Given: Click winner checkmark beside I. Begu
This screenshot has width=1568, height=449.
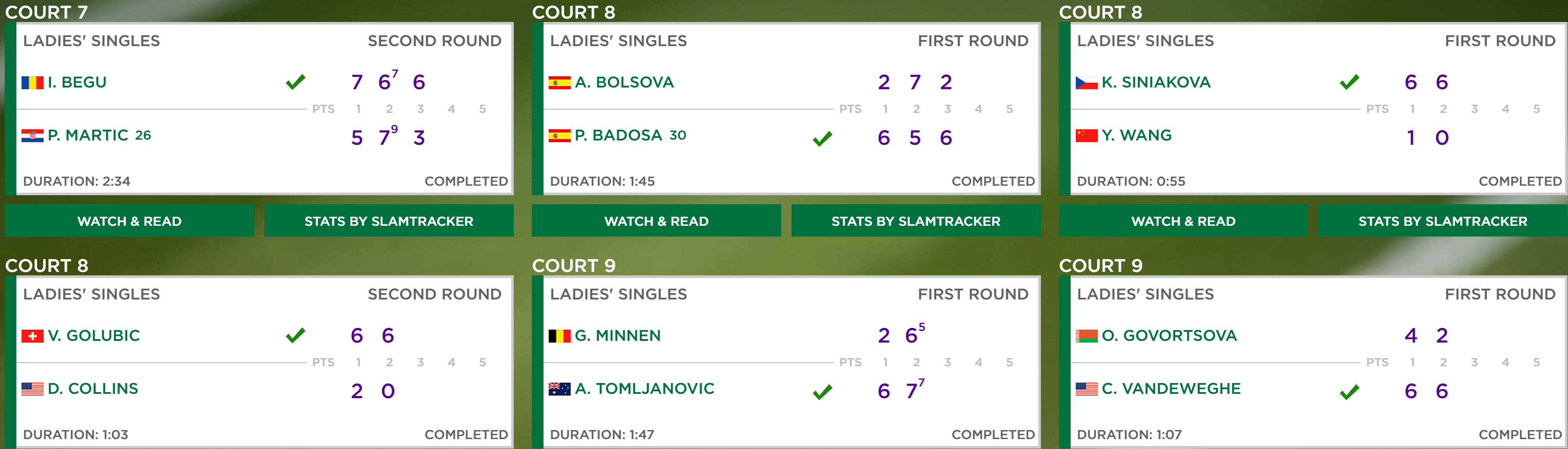Looking at the screenshot, I should pos(295,81).
